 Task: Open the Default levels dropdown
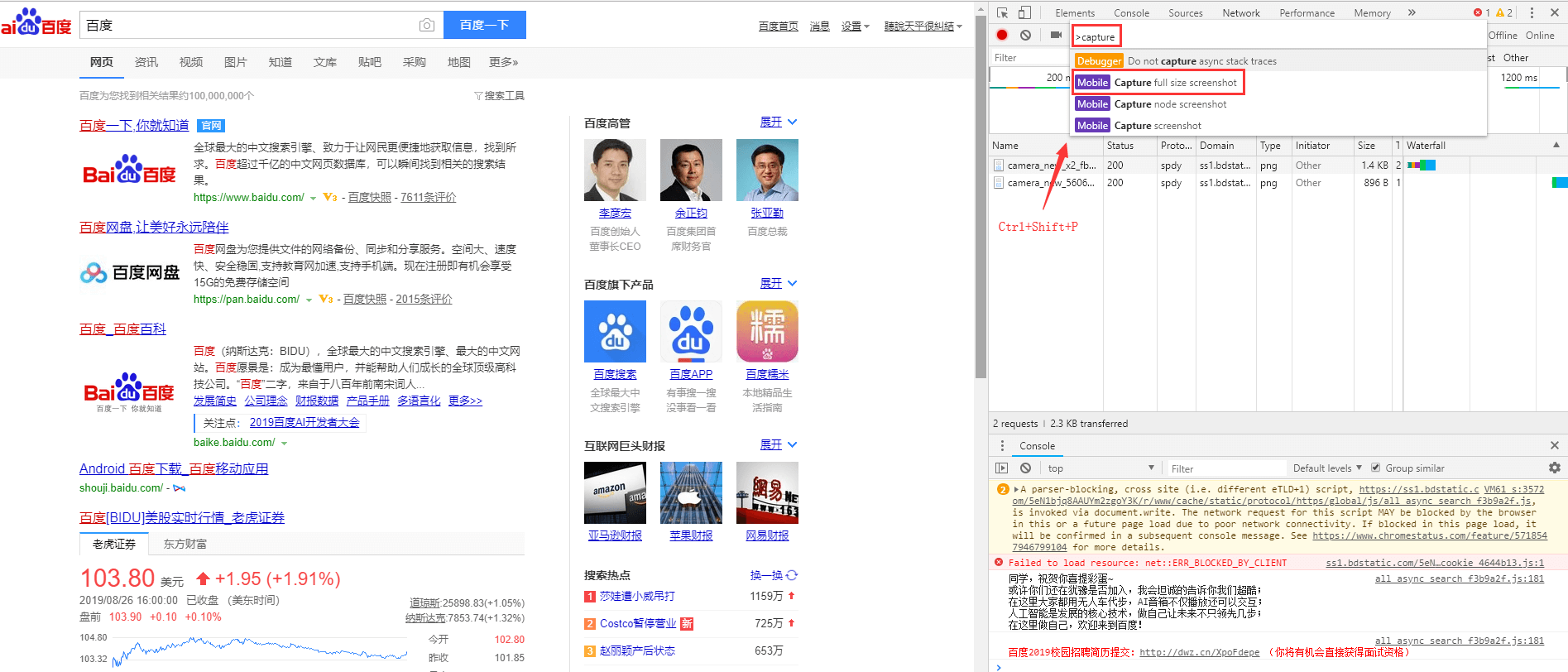click(x=1327, y=468)
